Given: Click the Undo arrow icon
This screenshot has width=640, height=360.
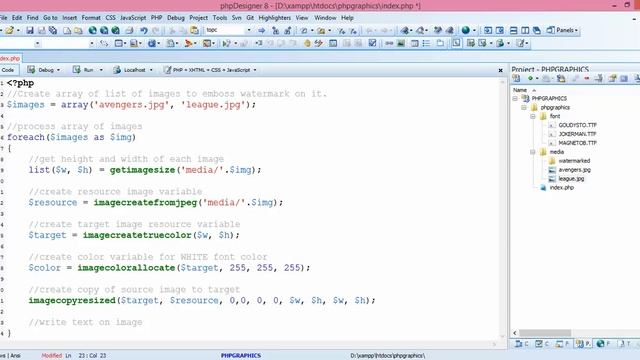Looking at the screenshot, I should (143, 31).
